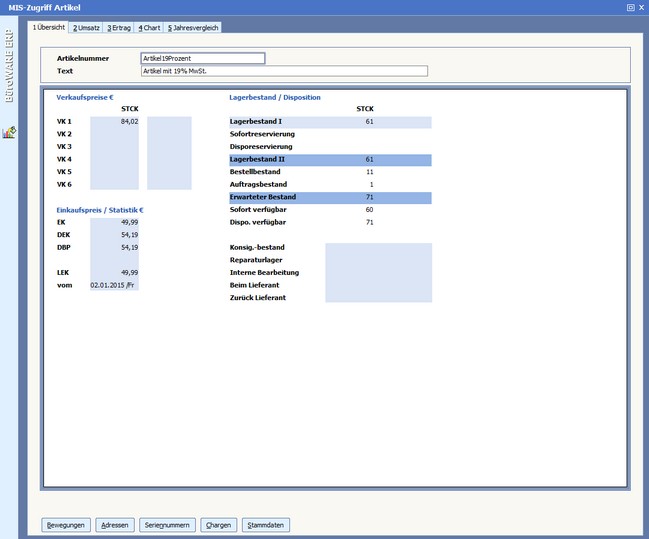The height and width of the screenshot is (539, 649).
Task: Select the Übersicht tab
Action: point(49,27)
